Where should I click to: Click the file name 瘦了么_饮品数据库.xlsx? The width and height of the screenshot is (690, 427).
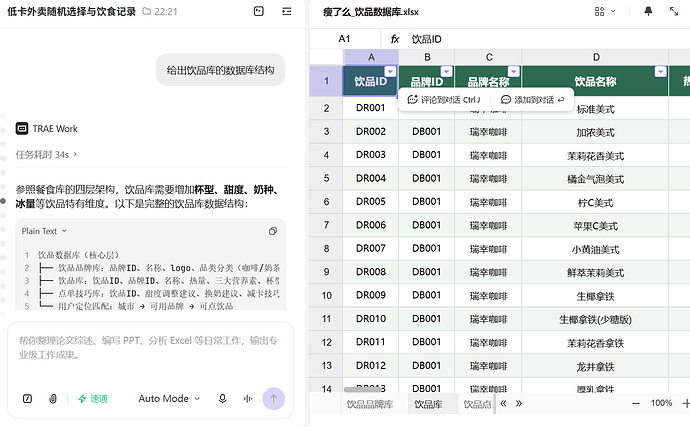click(x=371, y=12)
